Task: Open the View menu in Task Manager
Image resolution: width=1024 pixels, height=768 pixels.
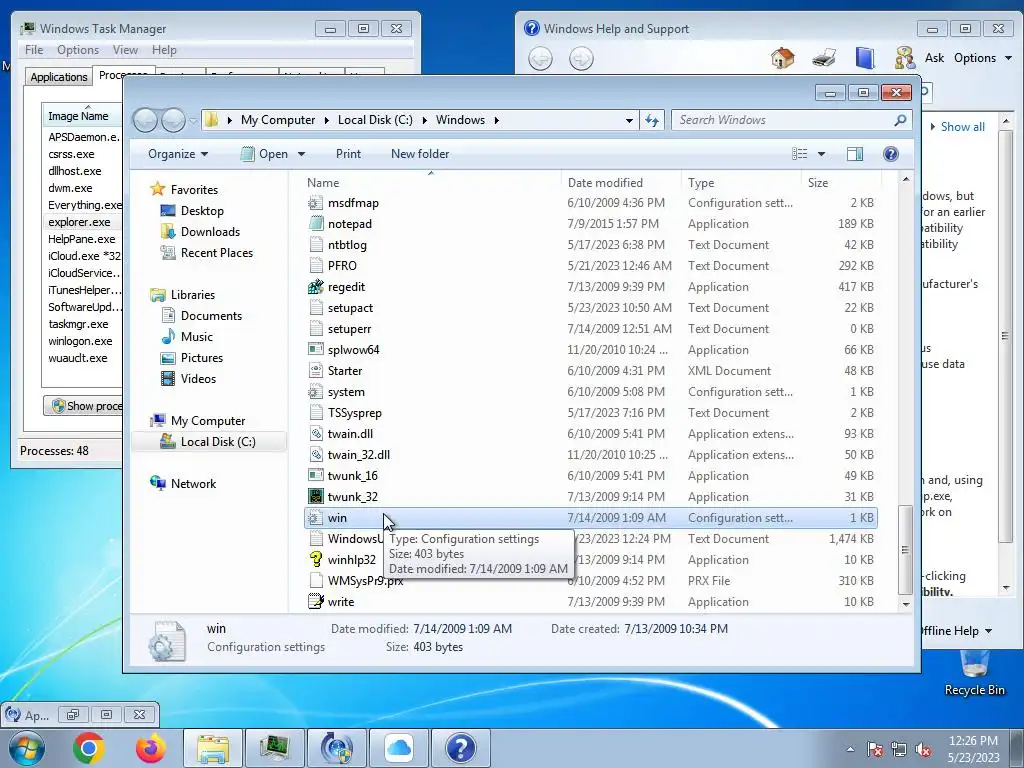Action: (125, 50)
